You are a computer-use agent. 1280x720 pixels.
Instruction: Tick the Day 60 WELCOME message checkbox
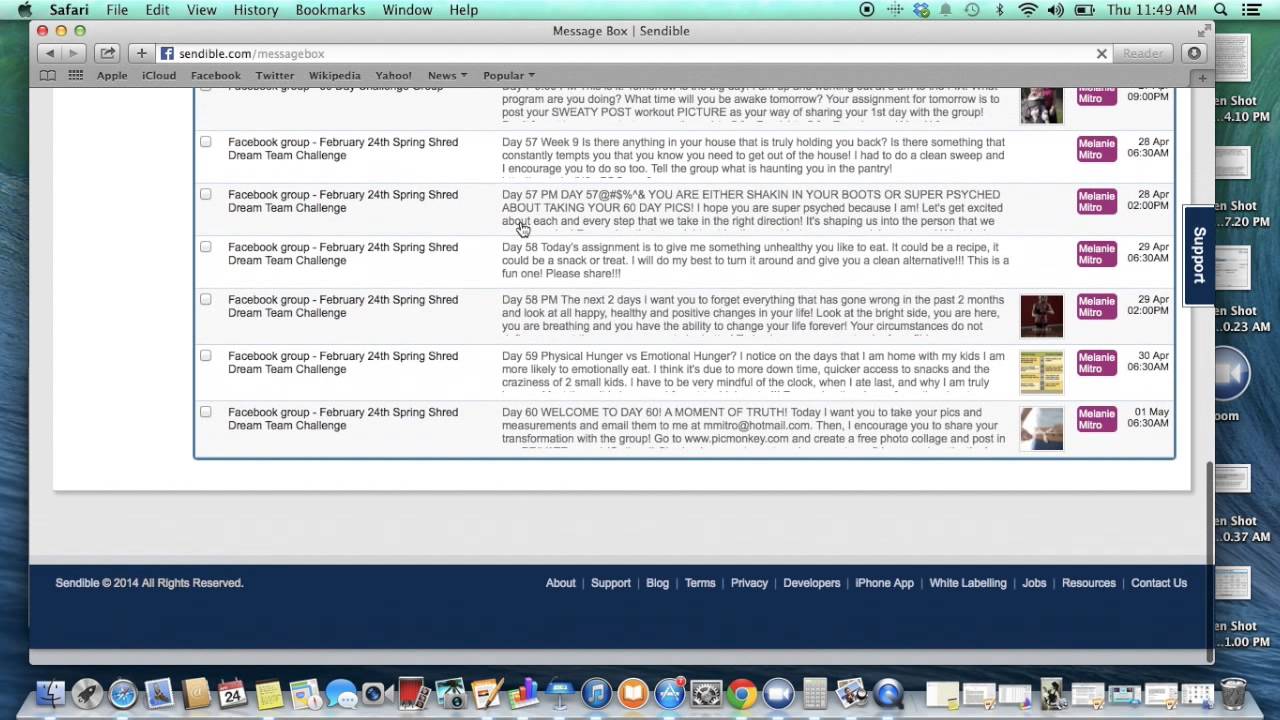tap(205, 411)
